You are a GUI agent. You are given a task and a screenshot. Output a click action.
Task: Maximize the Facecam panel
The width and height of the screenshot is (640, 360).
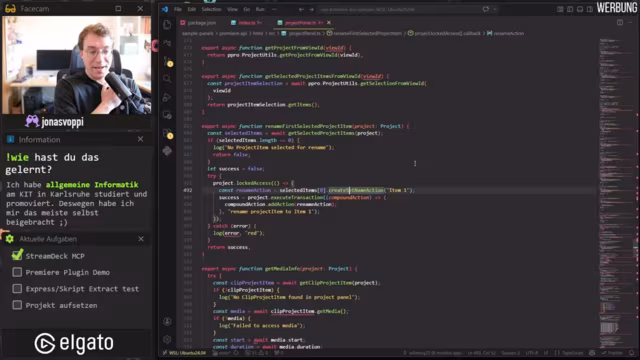tap(118, 8)
